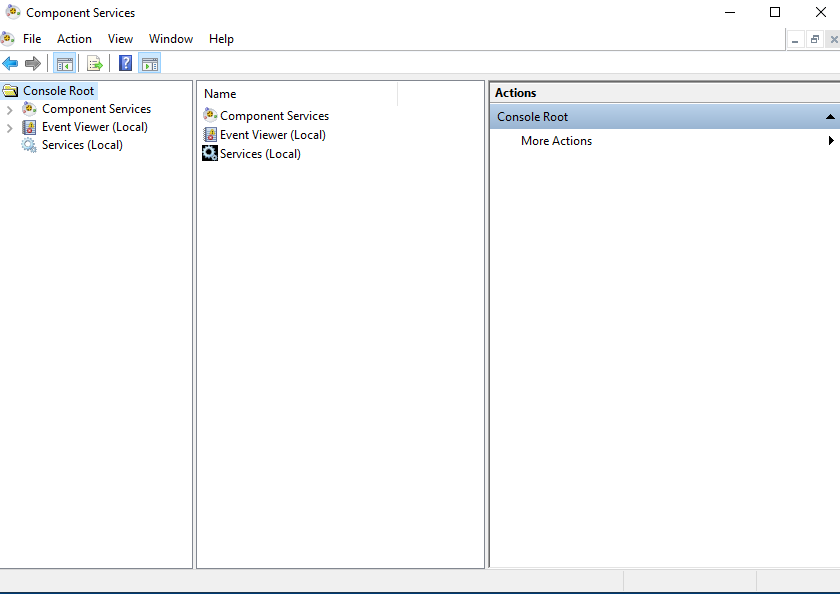Click Event Viewer icon in center list
Image resolution: width=840 pixels, height=594 pixels.
point(210,134)
